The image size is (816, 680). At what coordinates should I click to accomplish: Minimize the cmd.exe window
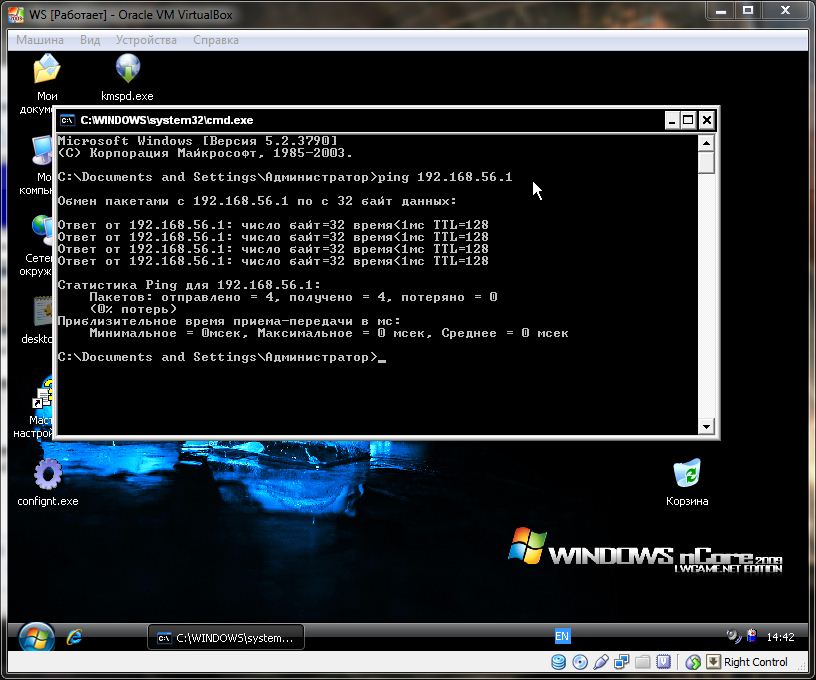pyautogui.click(x=672, y=121)
